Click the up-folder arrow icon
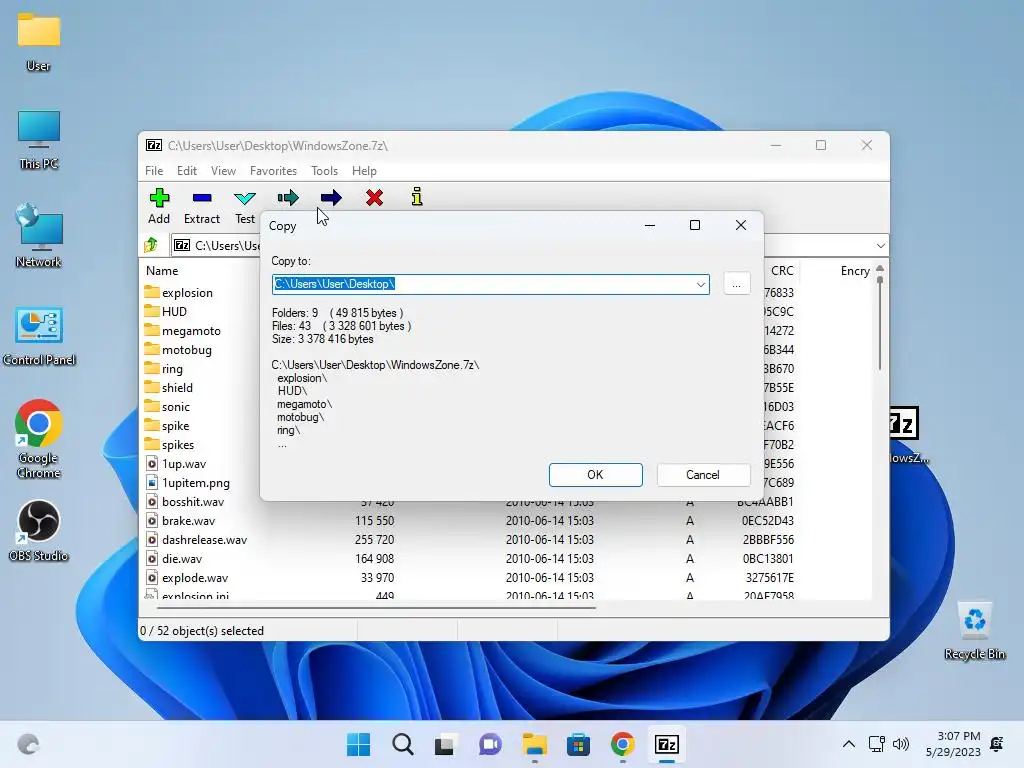Viewport: 1024px width, 768px height. tap(152, 245)
